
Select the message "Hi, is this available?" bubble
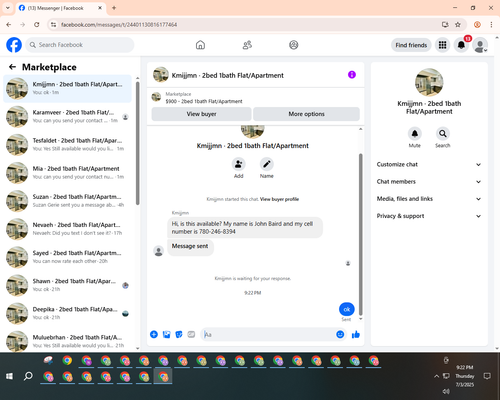pos(245,228)
